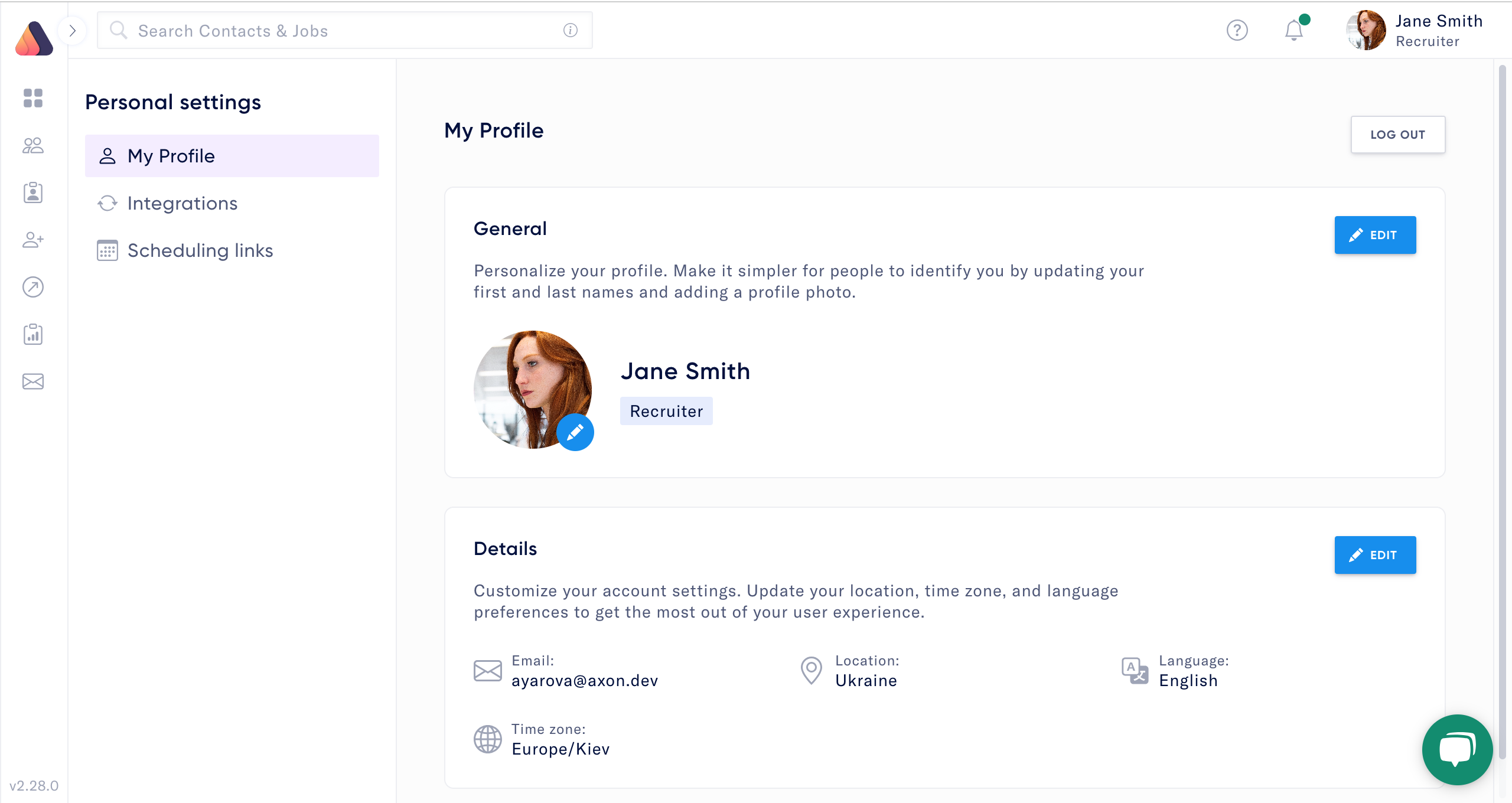The image size is (1512, 803).
Task: Click EDIT in the General section
Action: tap(1374, 235)
